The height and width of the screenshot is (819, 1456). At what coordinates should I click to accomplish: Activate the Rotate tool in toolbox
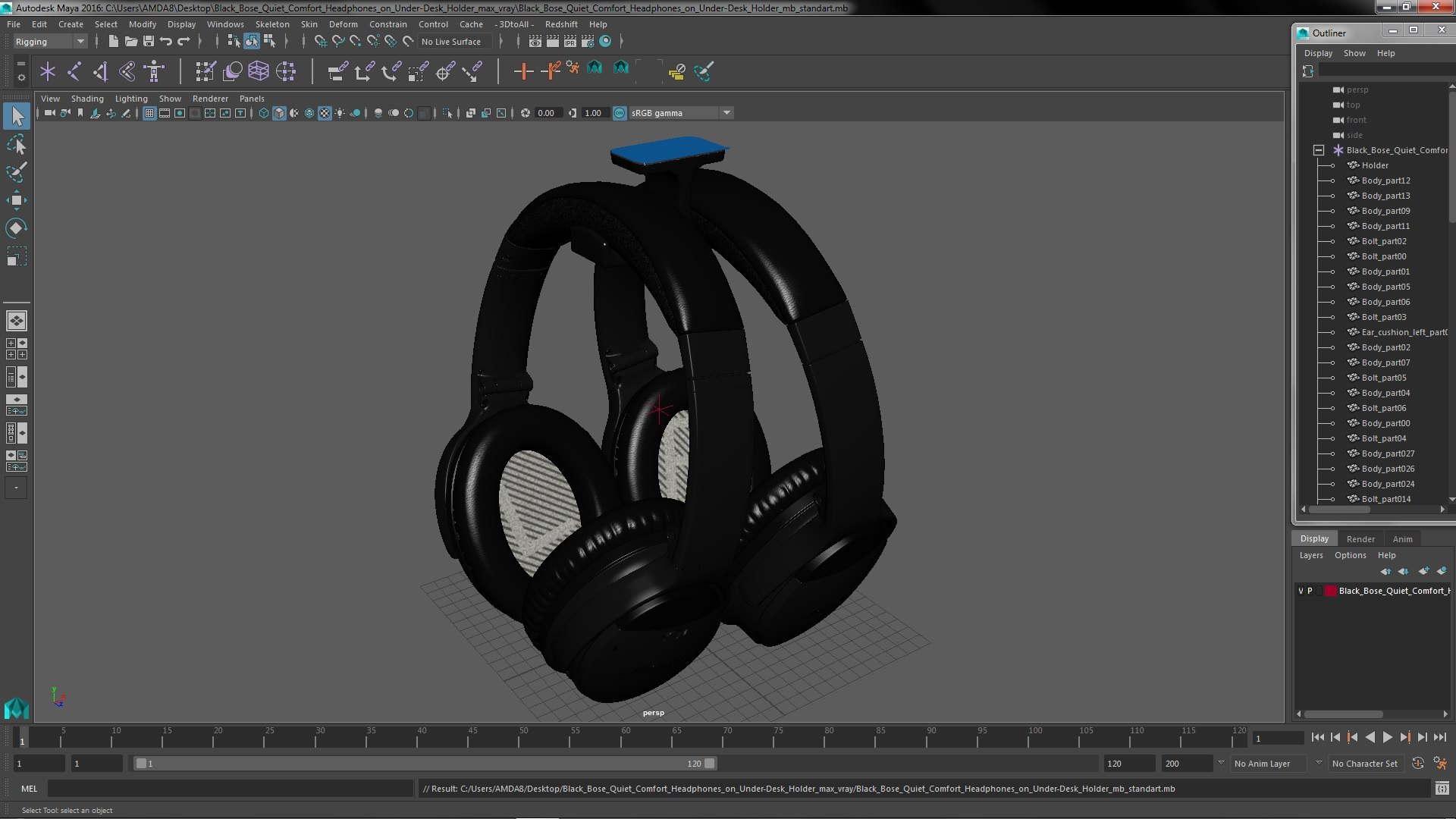click(x=17, y=228)
